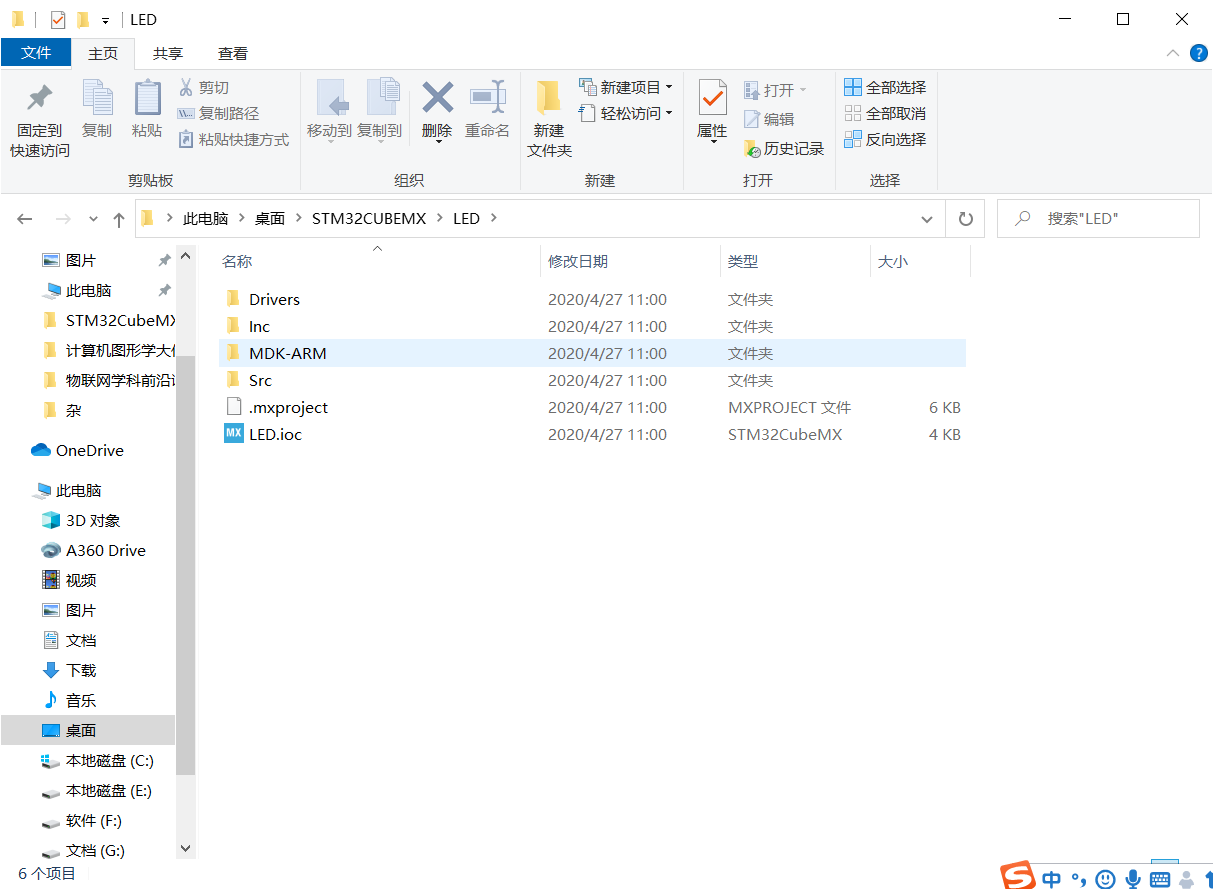
Task: Click the Open dropdown in ribbon
Action: pyautogui.click(x=775, y=90)
